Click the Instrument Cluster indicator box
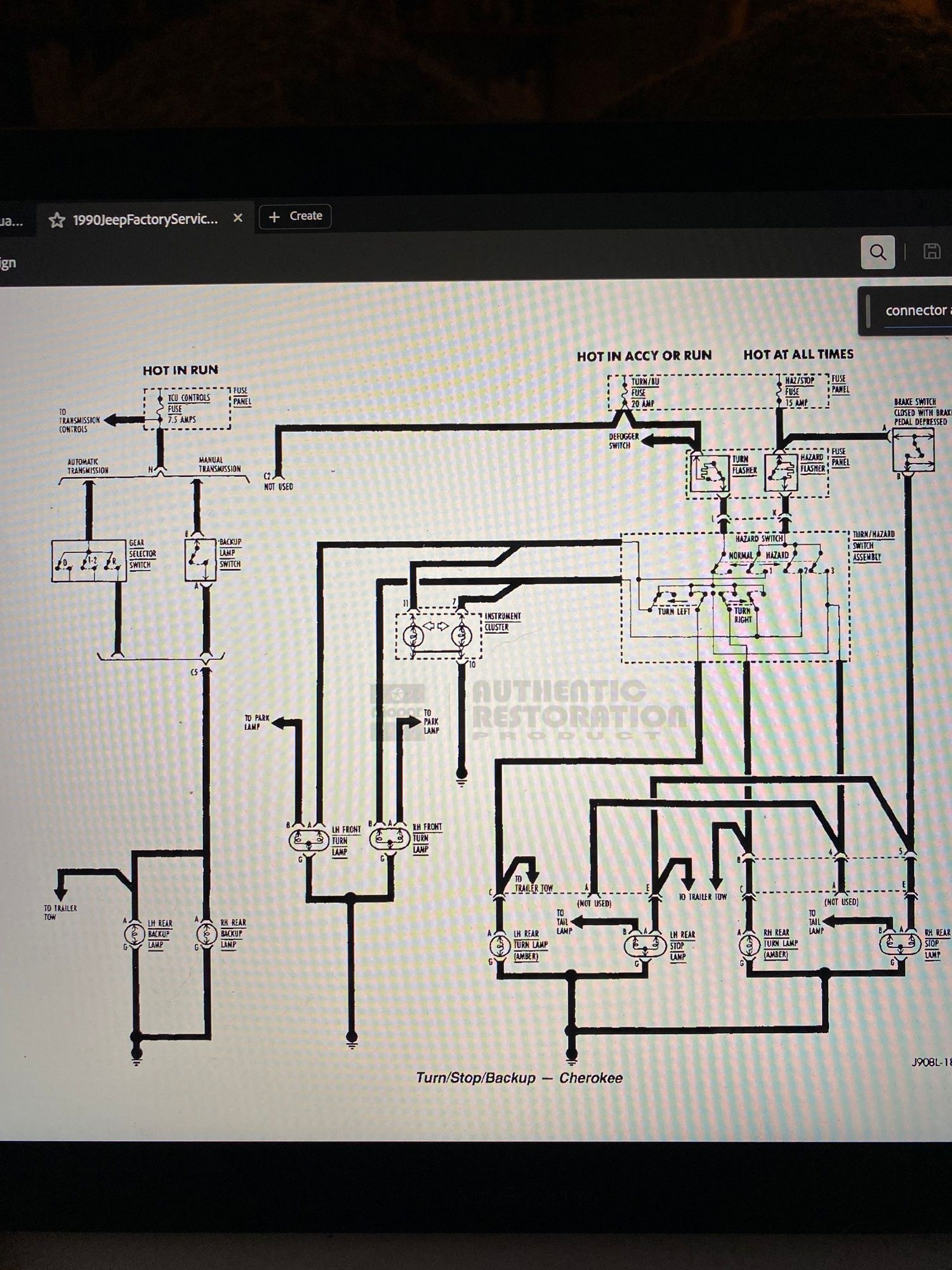The width and height of the screenshot is (952, 1270). (437, 635)
